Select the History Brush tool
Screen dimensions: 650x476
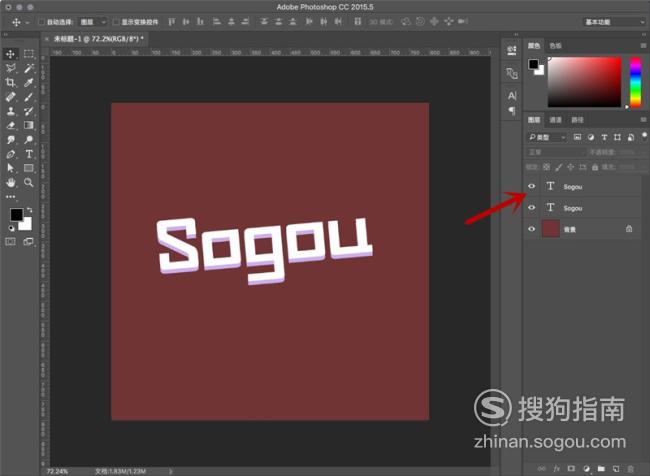pyautogui.click(x=29, y=111)
